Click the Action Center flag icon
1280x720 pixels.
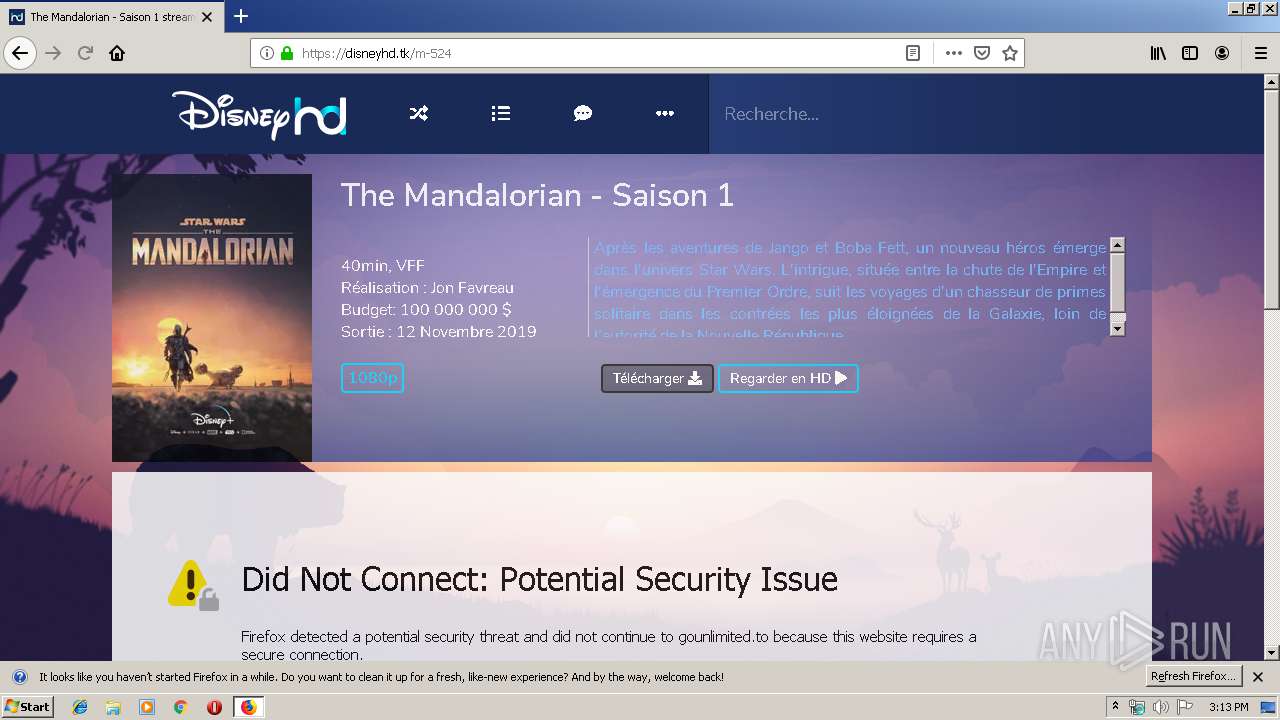pyautogui.click(x=1184, y=707)
